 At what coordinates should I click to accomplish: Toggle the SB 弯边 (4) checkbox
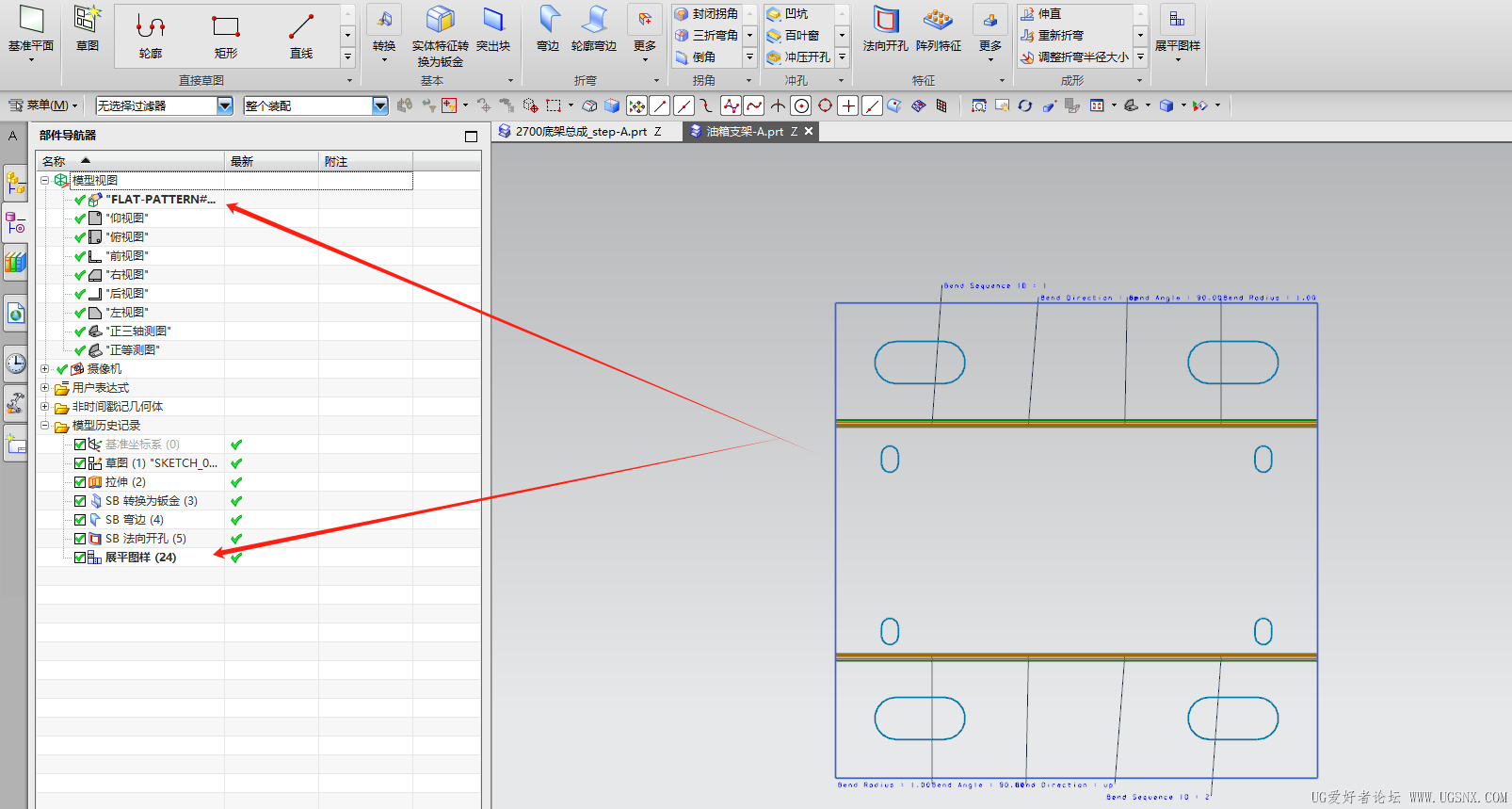click(80, 520)
